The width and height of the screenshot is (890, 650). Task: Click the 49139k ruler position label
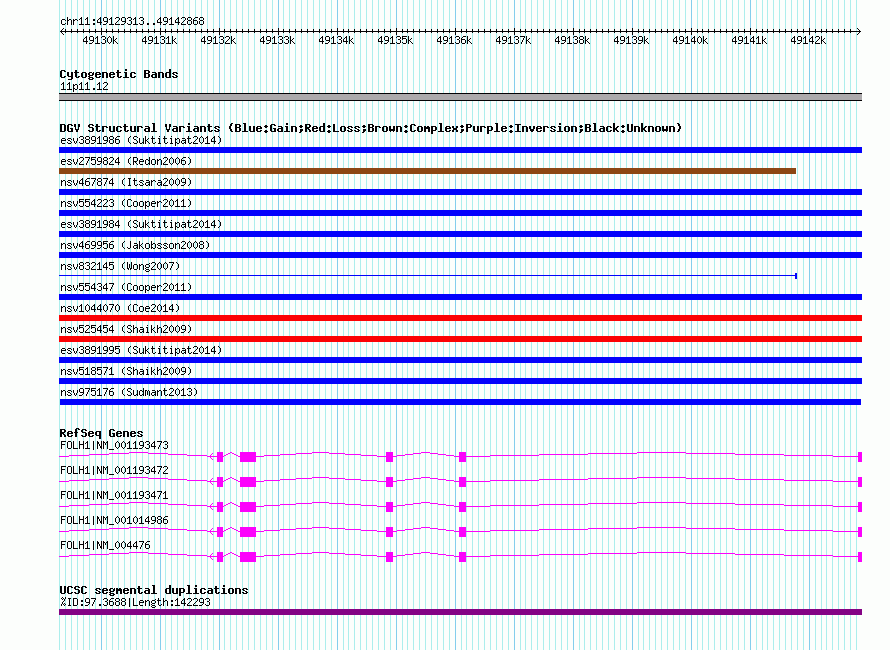631,40
